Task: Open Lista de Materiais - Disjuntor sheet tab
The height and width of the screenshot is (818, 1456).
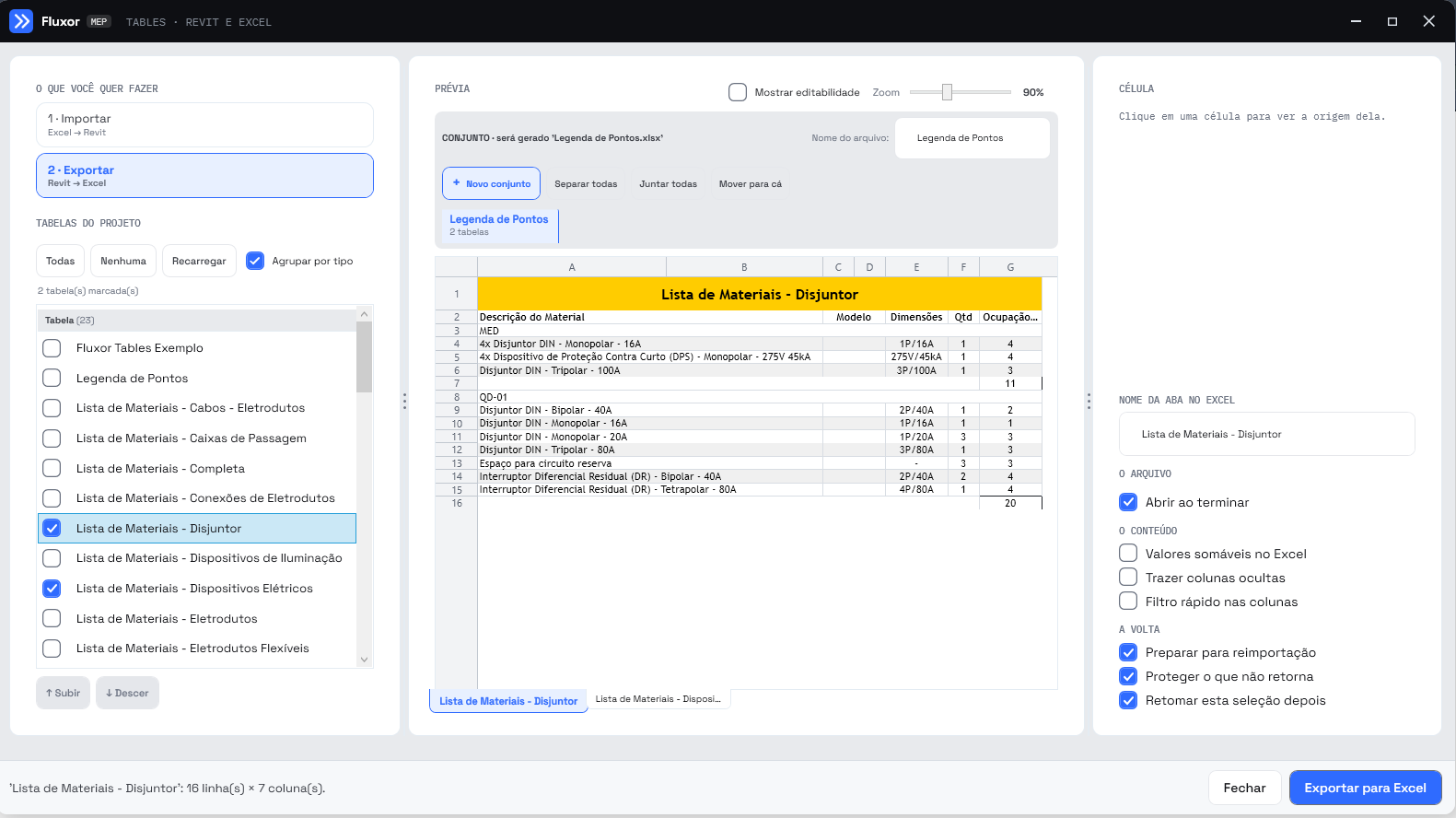Action: [x=508, y=701]
